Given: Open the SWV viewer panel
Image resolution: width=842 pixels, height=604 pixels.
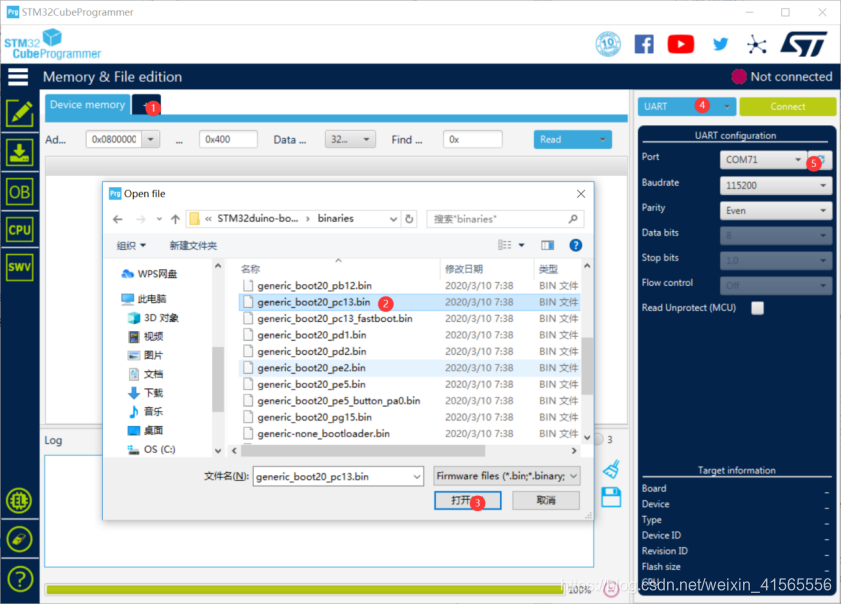Looking at the screenshot, I should point(20,267).
